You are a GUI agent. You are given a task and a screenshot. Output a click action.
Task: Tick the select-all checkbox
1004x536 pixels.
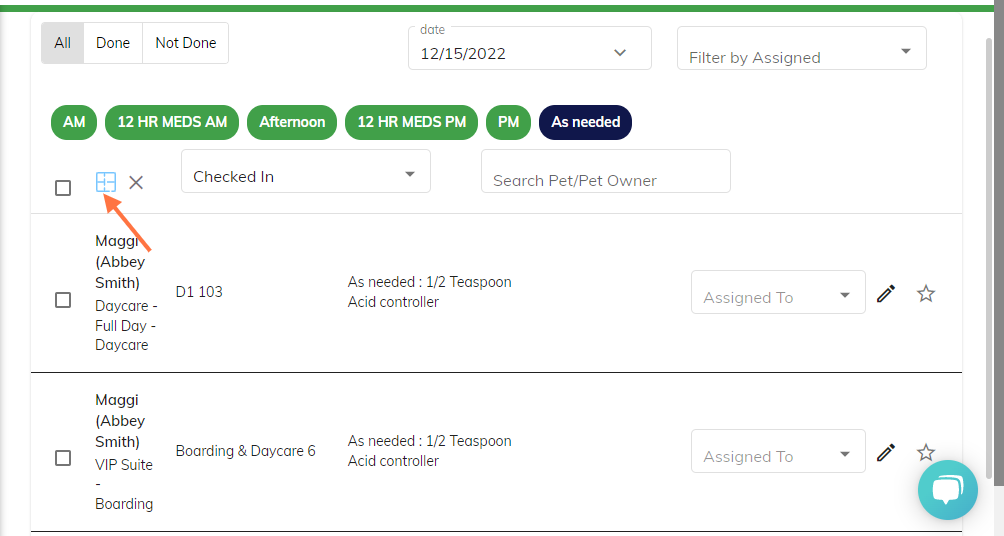point(63,188)
